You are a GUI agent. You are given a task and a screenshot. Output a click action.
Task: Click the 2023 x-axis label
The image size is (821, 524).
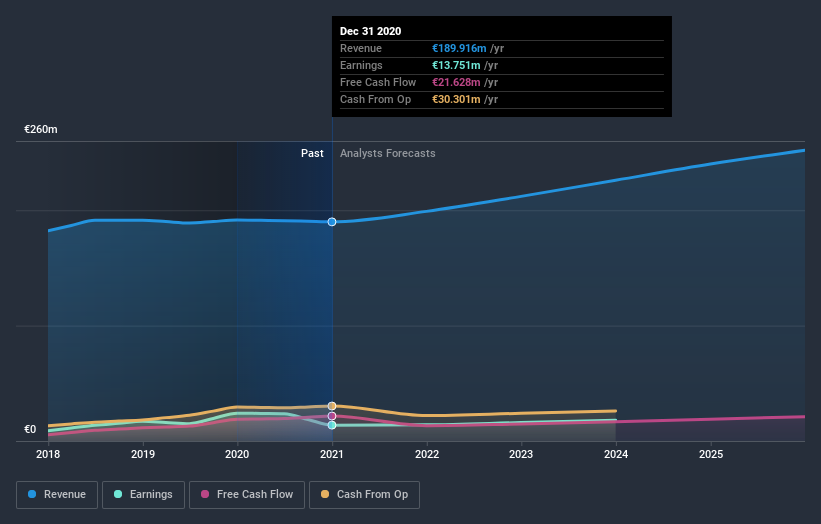tap(521, 454)
